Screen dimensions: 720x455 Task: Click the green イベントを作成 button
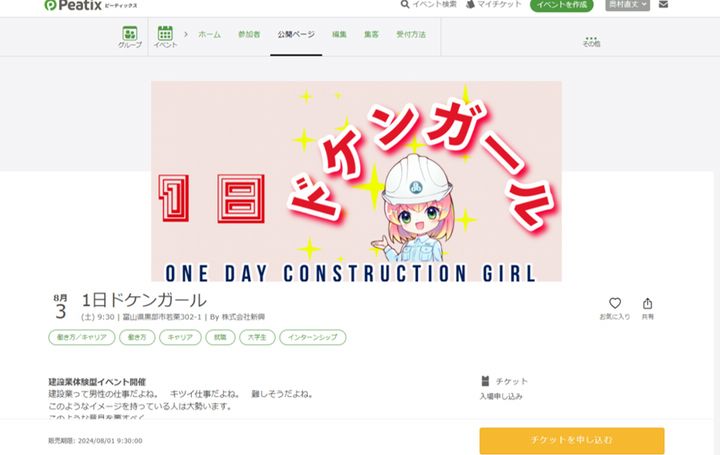click(562, 5)
